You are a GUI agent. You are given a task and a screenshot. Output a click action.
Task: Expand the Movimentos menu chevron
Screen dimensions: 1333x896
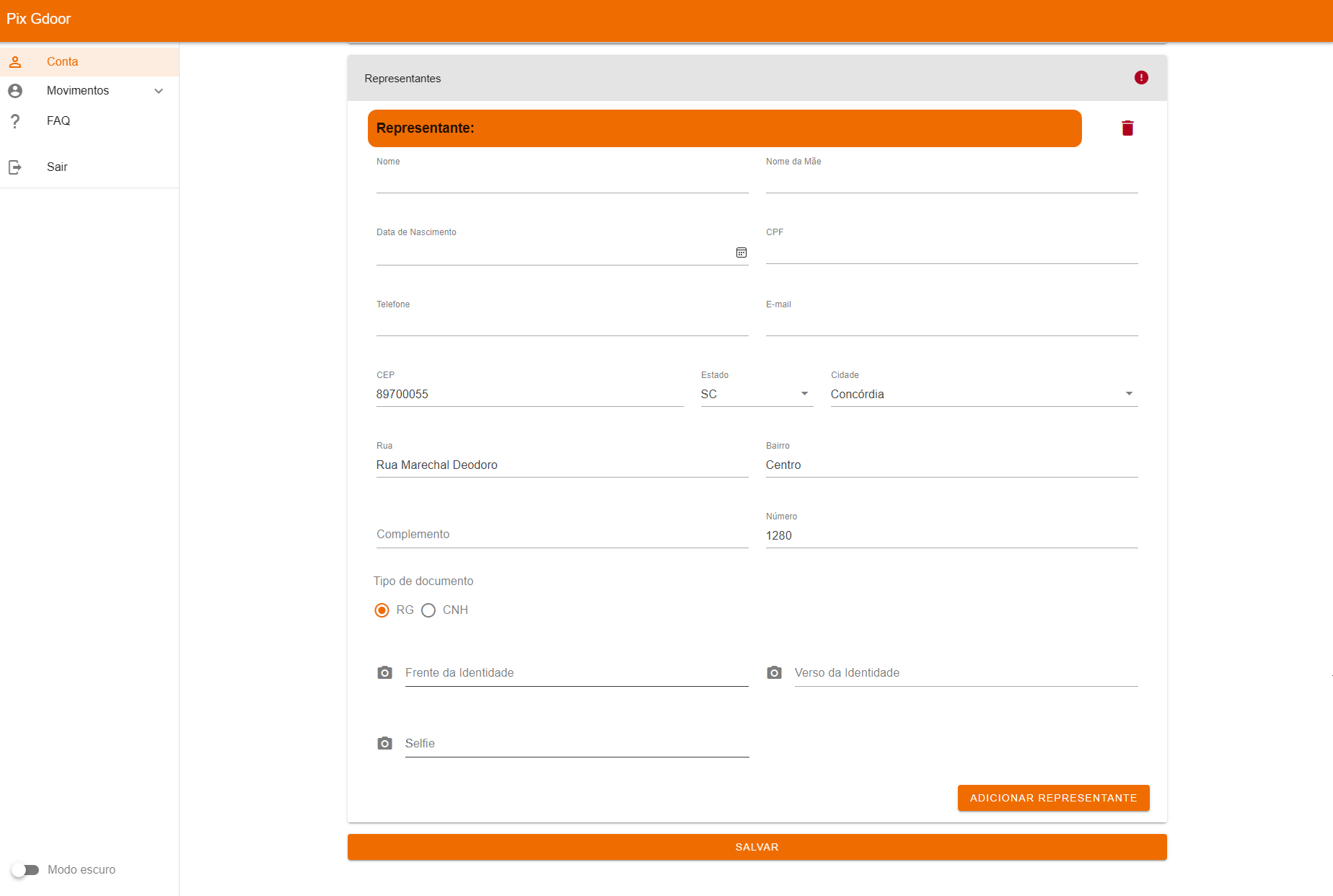(159, 91)
